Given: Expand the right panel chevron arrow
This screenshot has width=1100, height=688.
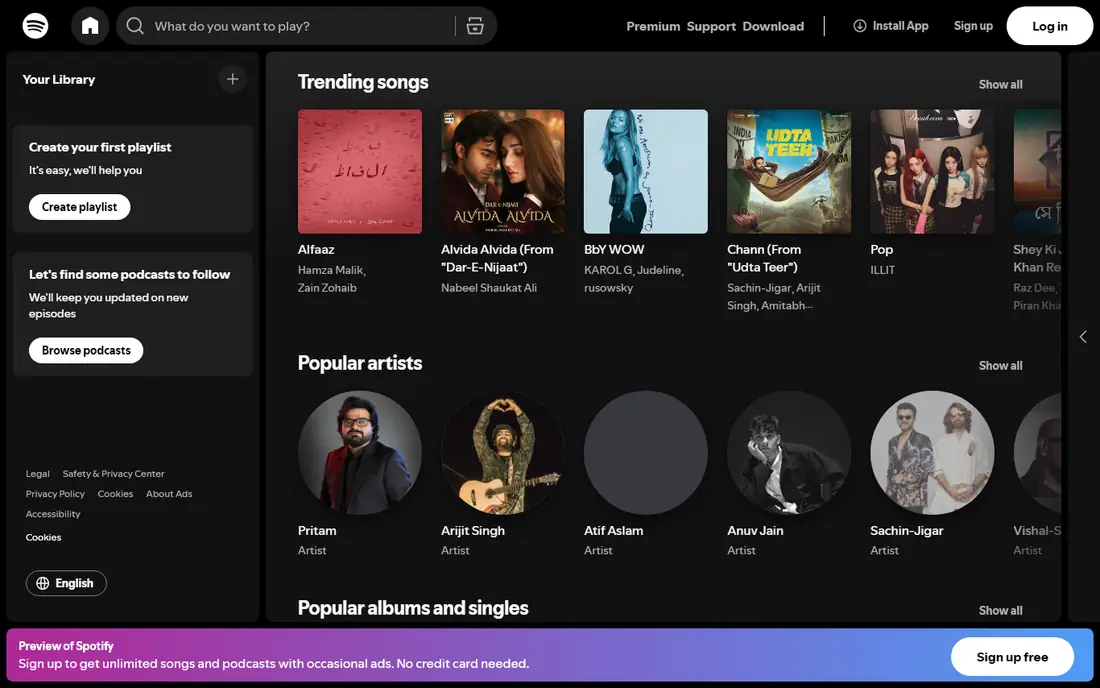Looking at the screenshot, I should (1083, 337).
